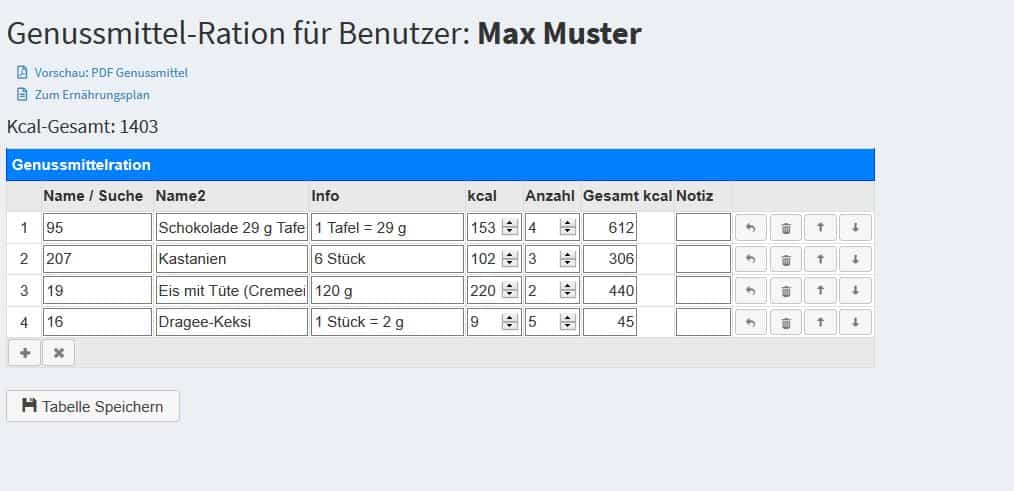Click Notiz field in the Schokolade row
The height and width of the screenshot is (491, 1014).
tap(703, 228)
